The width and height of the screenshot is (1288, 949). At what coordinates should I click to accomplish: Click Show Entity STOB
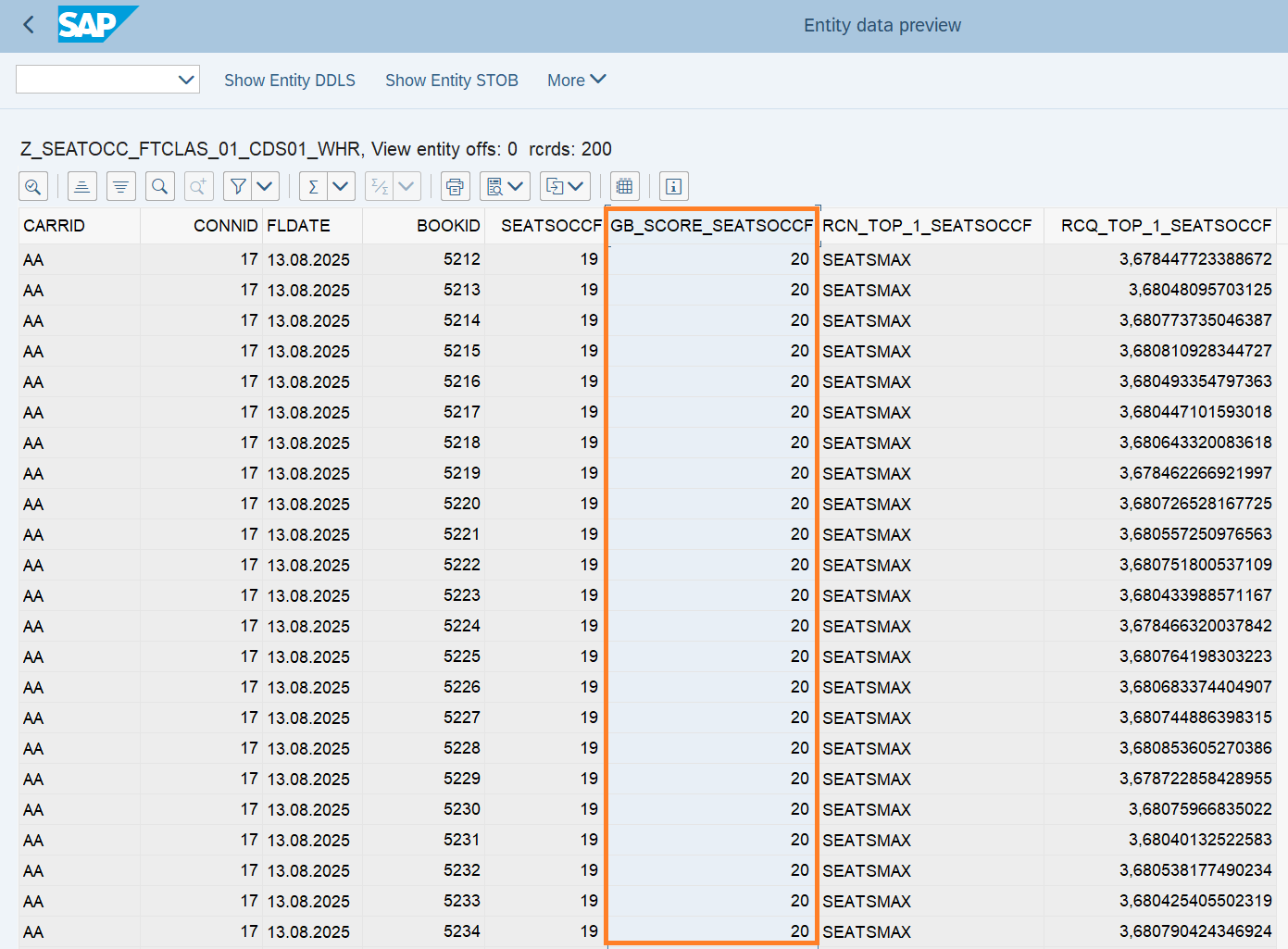coord(451,81)
